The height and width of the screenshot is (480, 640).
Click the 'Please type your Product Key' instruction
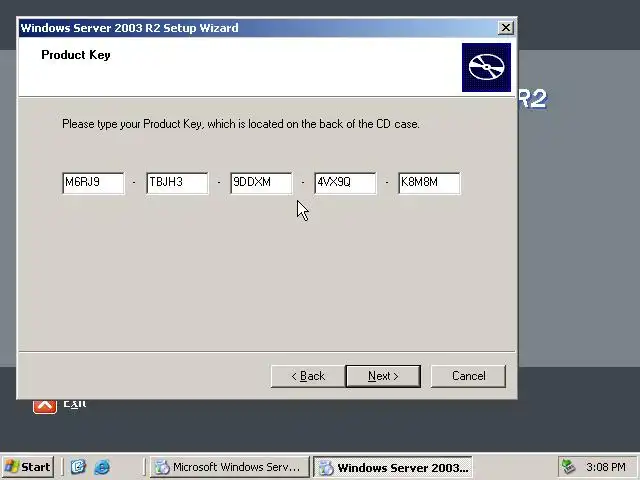tap(241, 124)
